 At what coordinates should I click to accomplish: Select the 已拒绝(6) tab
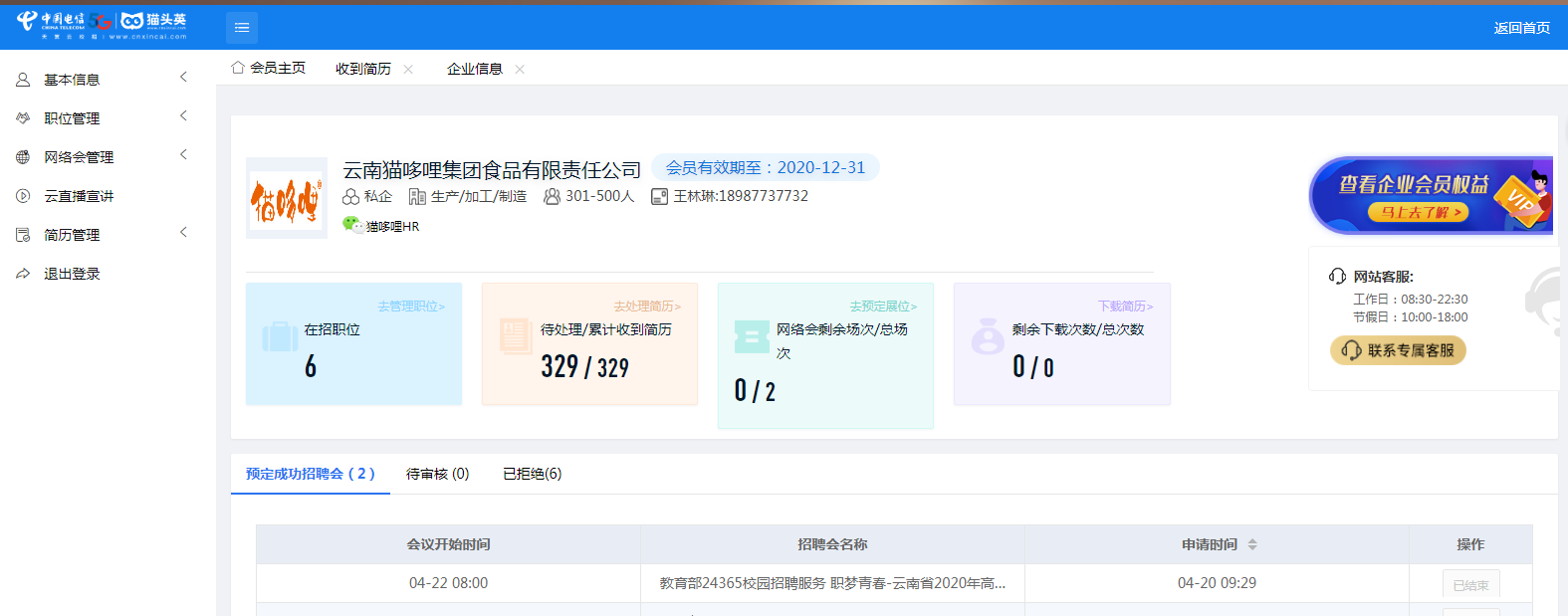[533, 474]
